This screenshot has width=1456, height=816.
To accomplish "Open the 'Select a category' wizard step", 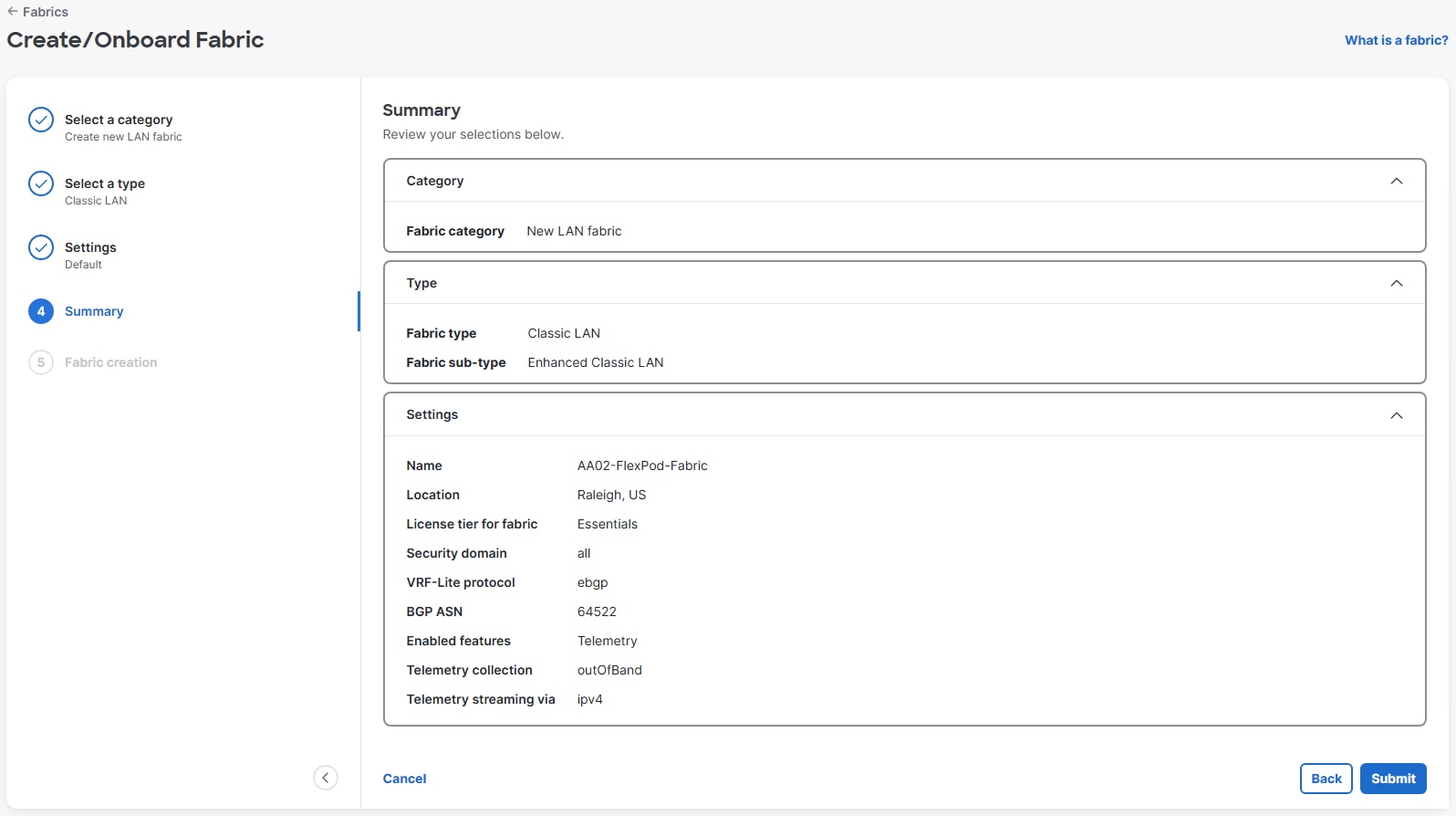I will click(x=119, y=120).
